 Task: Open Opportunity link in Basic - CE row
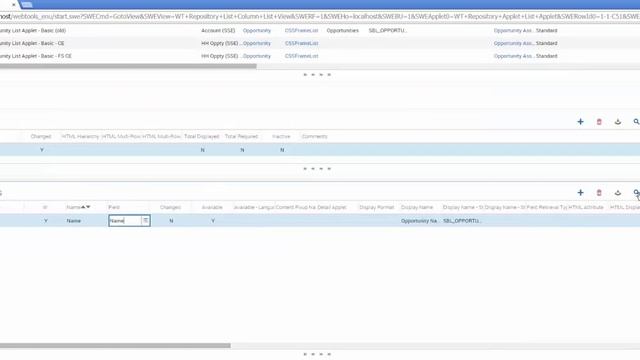[x=257, y=43]
